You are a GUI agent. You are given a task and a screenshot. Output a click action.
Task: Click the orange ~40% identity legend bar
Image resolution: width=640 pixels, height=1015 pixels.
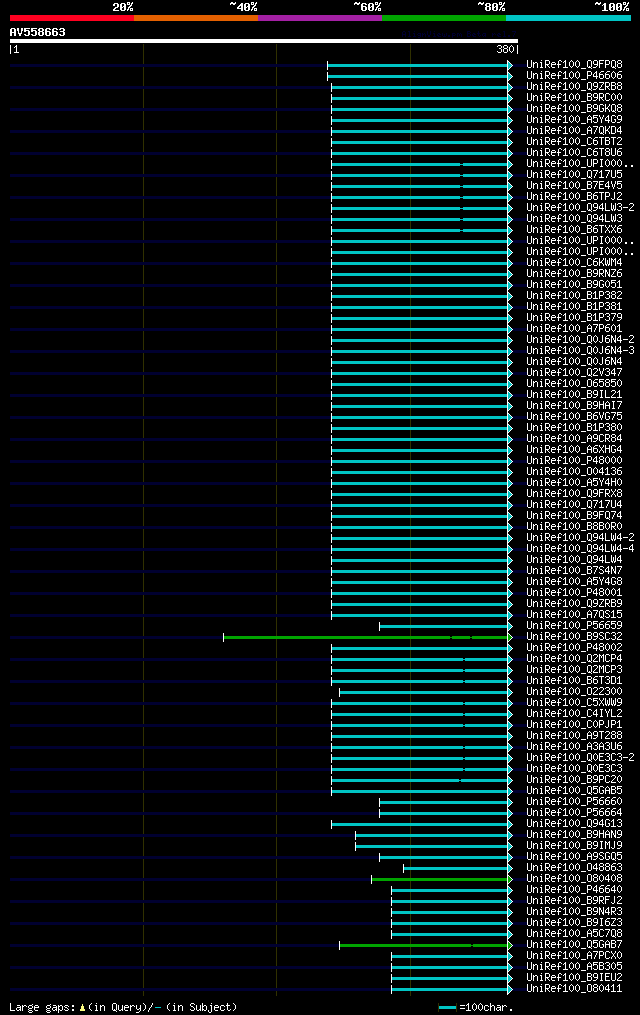click(196, 18)
